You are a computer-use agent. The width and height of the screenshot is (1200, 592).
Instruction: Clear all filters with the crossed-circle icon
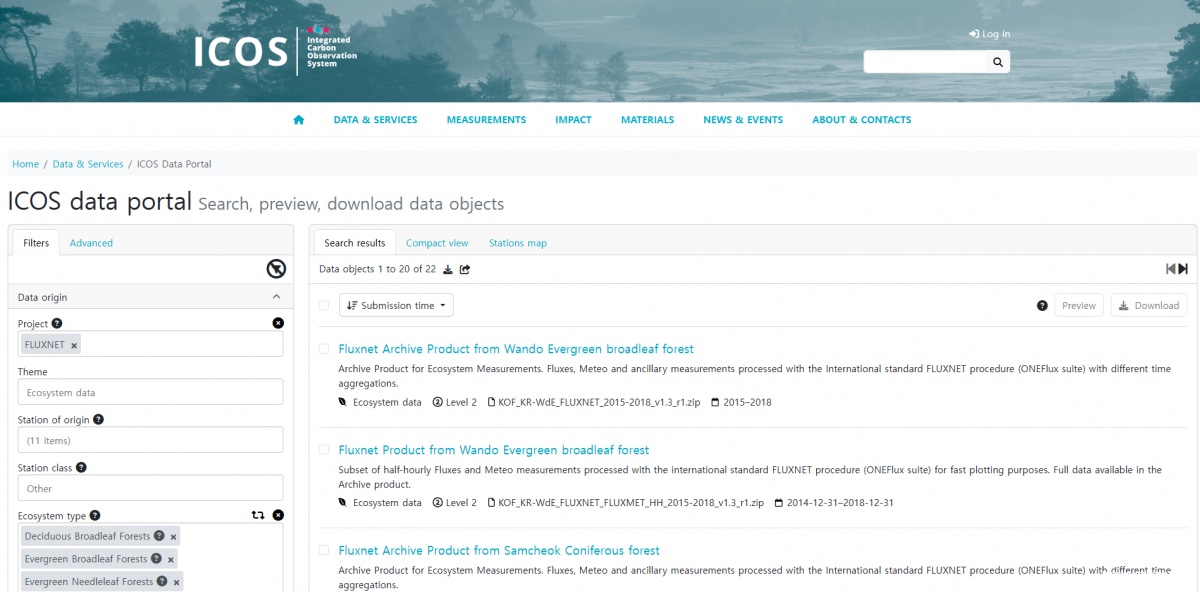point(276,269)
